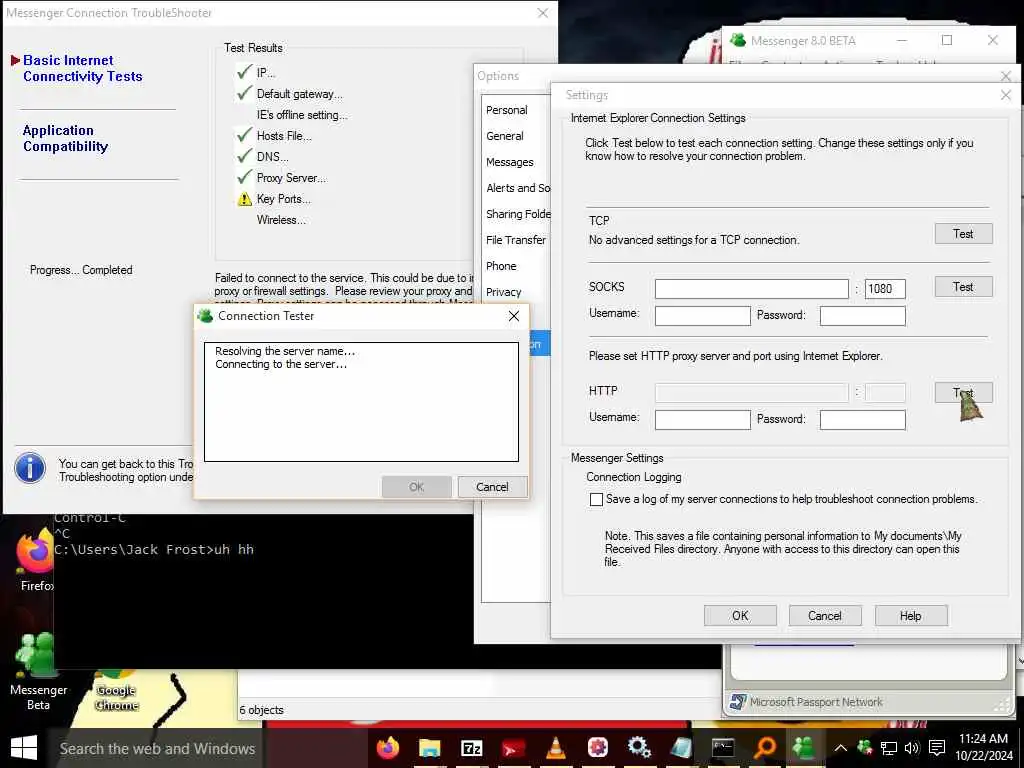Open the Action Center notifications icon
The image size is (1024, 768).
tap(937, 748)
